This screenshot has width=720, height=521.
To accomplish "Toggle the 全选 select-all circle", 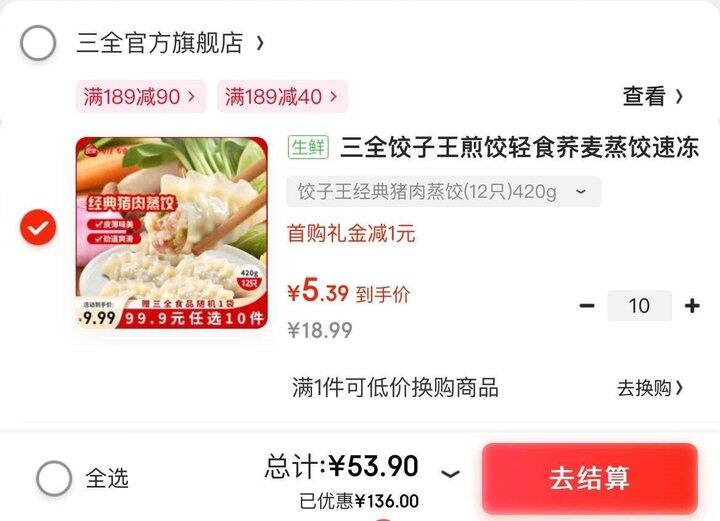I will (54, 478).
